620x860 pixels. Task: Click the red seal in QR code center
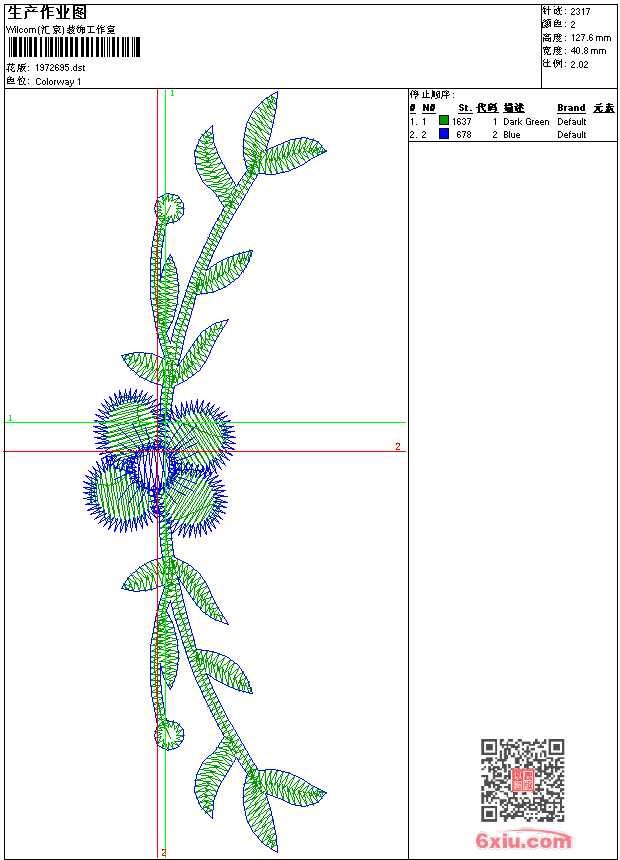pyautogui.click(x=522, y=780)
